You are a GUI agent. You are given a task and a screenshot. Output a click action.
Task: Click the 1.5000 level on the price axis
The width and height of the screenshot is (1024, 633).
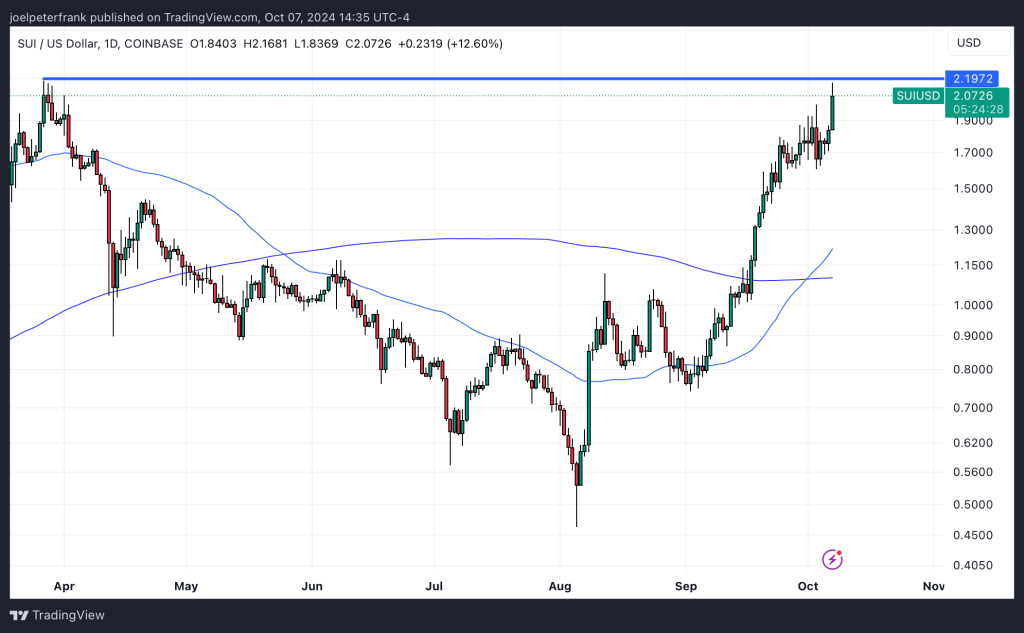point(972,189)
